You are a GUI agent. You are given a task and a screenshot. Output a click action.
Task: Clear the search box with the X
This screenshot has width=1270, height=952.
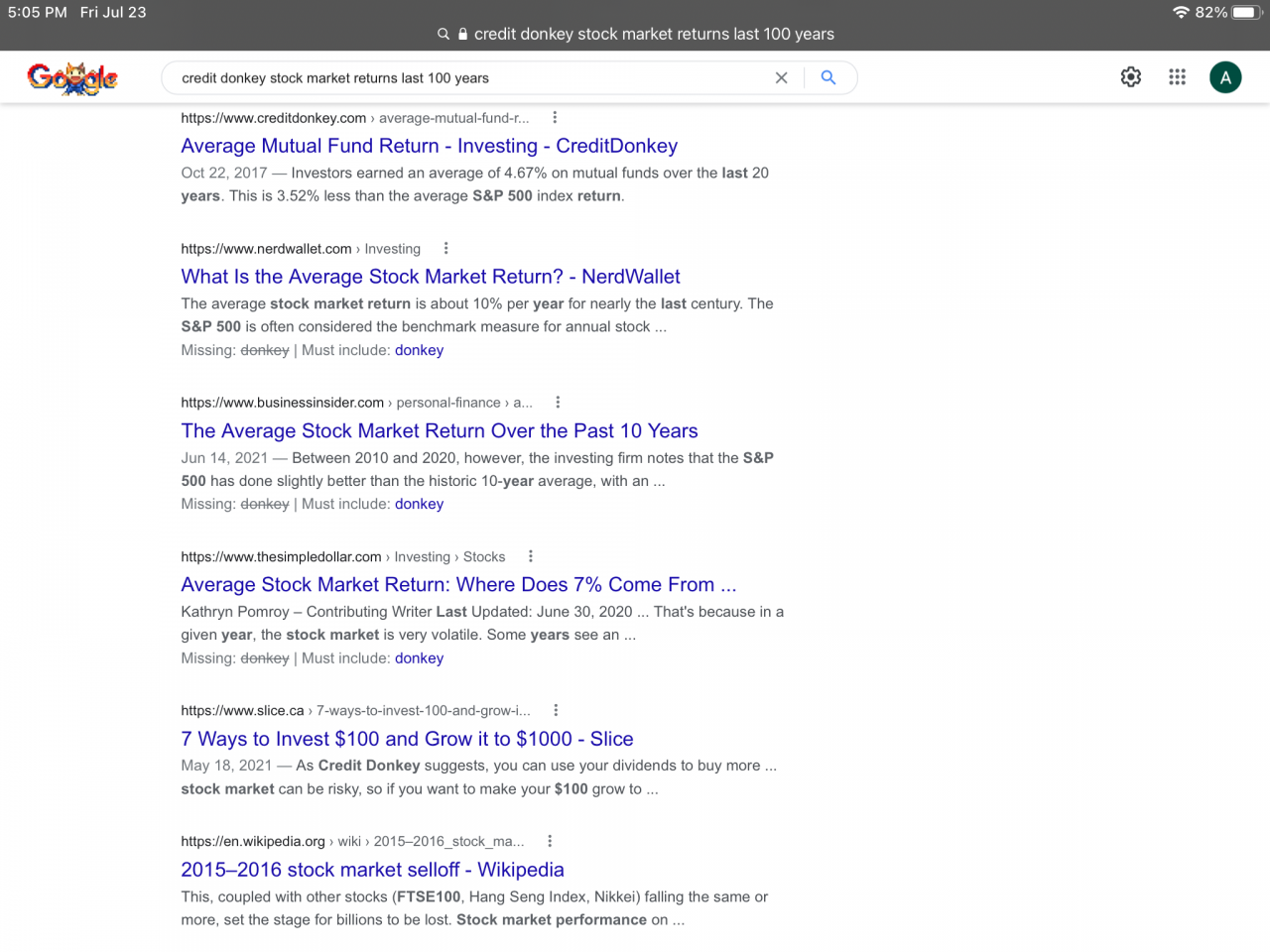click(782, 78)
